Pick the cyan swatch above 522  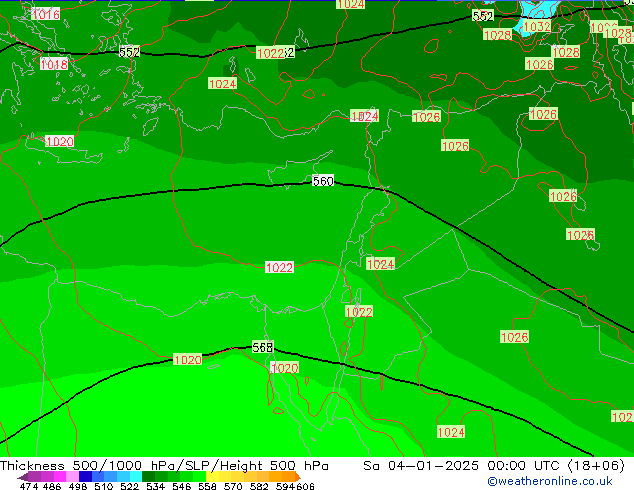click(135, 476)
